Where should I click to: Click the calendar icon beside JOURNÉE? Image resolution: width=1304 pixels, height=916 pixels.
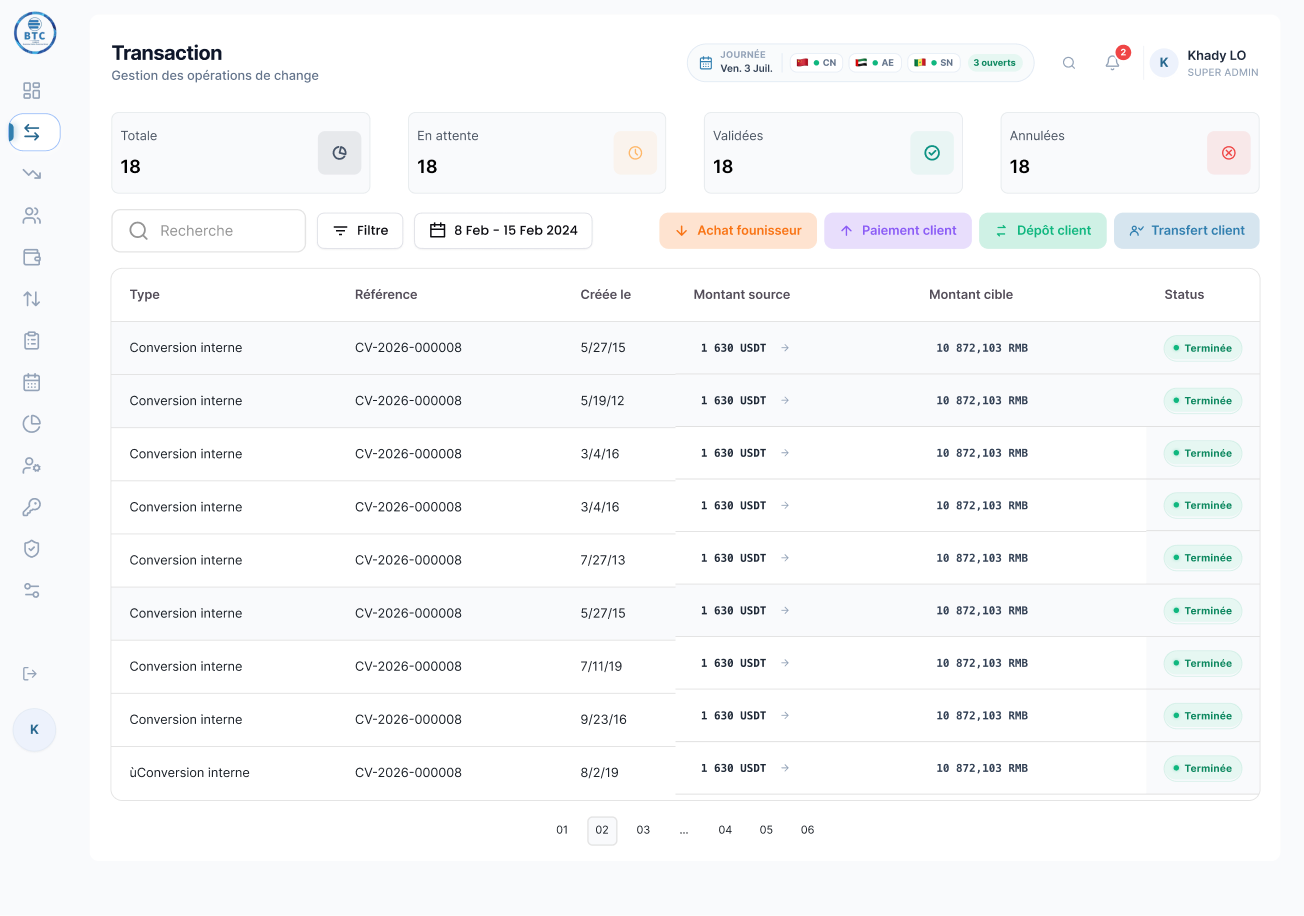tap(706, 63)
